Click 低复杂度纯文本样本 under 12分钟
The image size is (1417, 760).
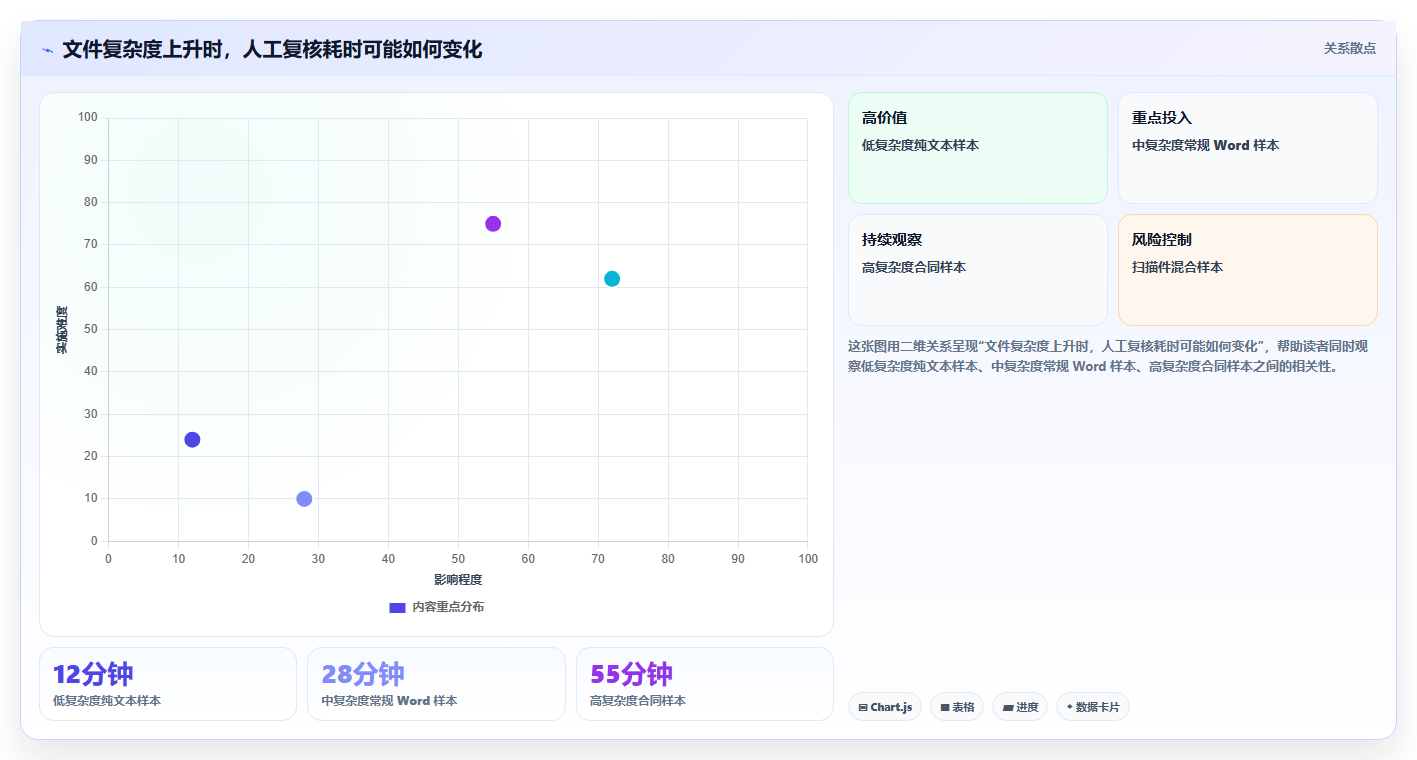(107, 701)
